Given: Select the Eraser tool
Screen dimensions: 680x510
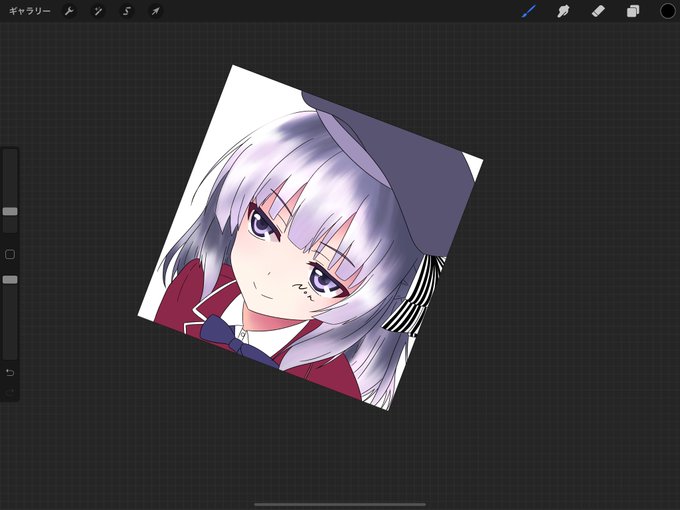Looking at the screenshot, I should (598, 11).
